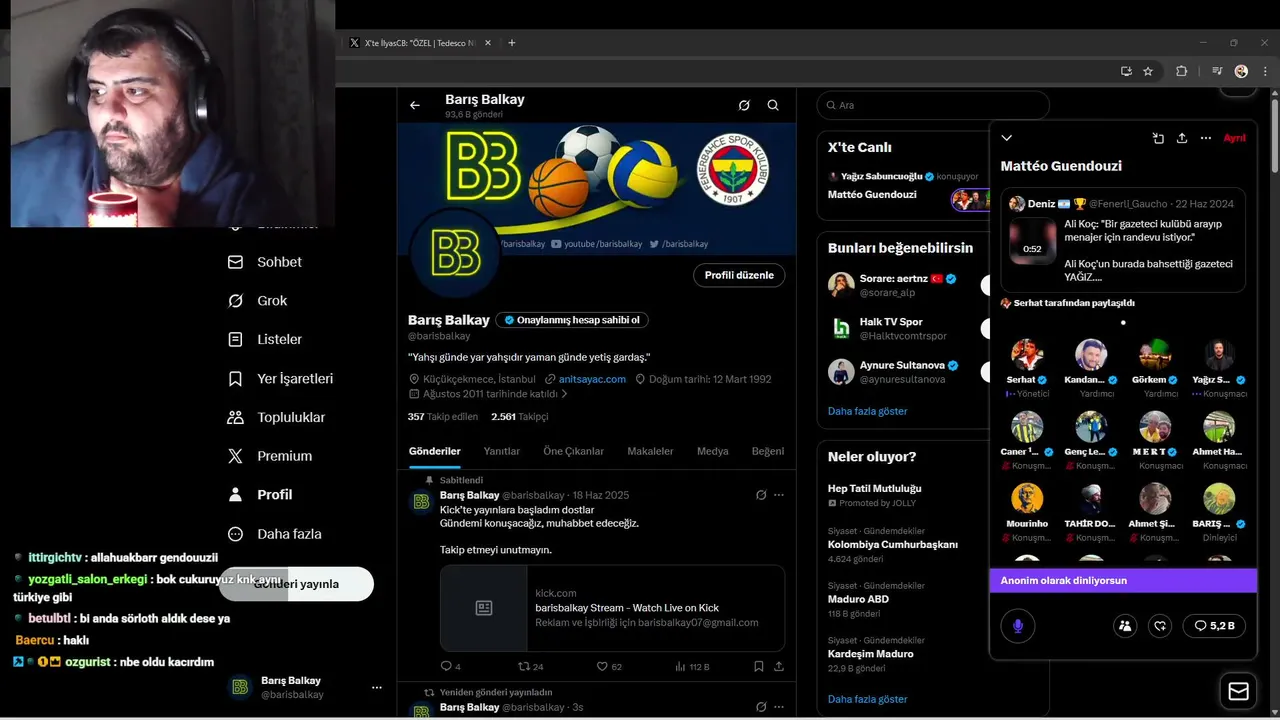The width and height of the screenshot is (1280, 720).
Task: Click Onaylanmış hesap sahibi ol badge
Action: pos(572,320)
